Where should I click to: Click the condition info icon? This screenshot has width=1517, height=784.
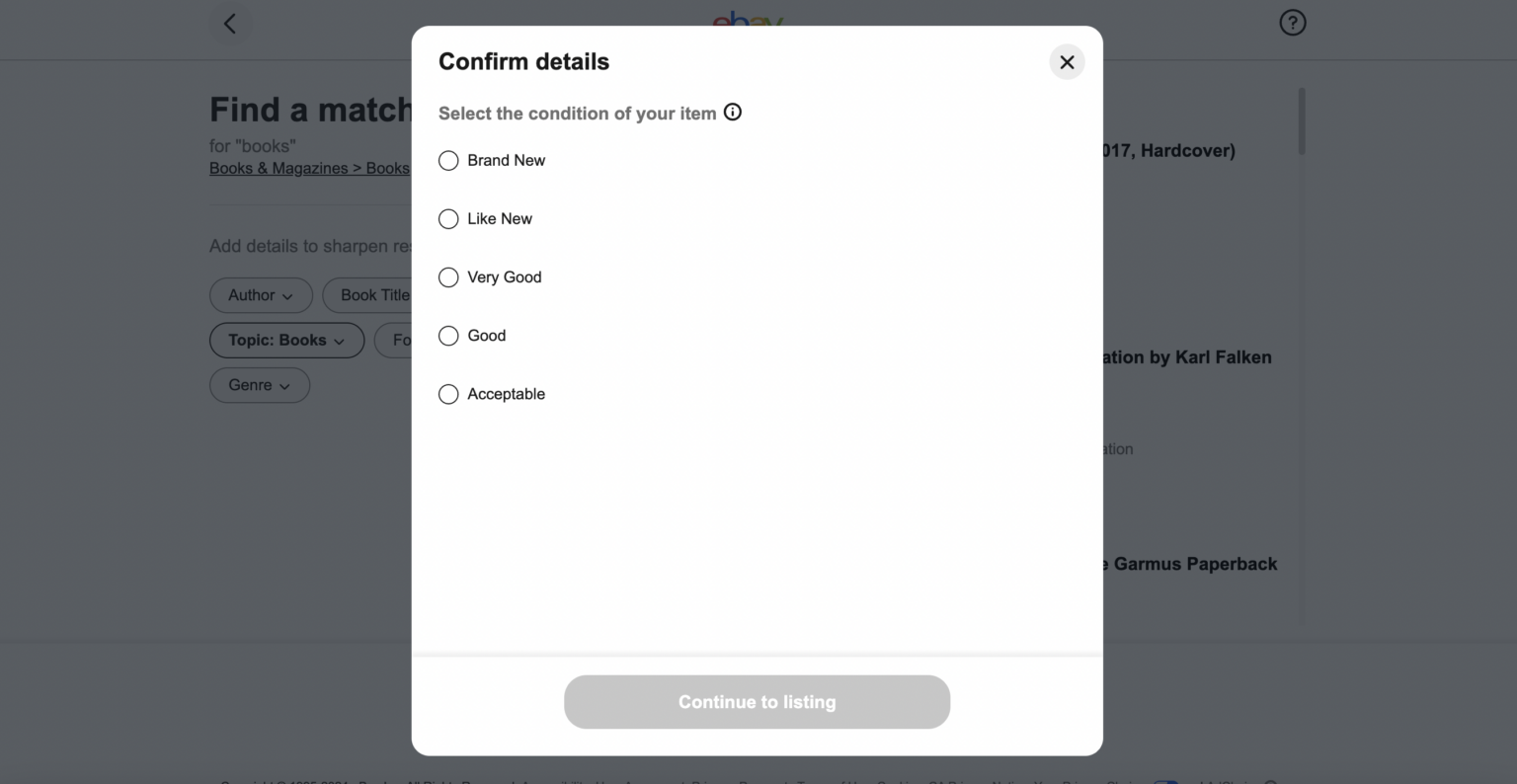(733, 113)
